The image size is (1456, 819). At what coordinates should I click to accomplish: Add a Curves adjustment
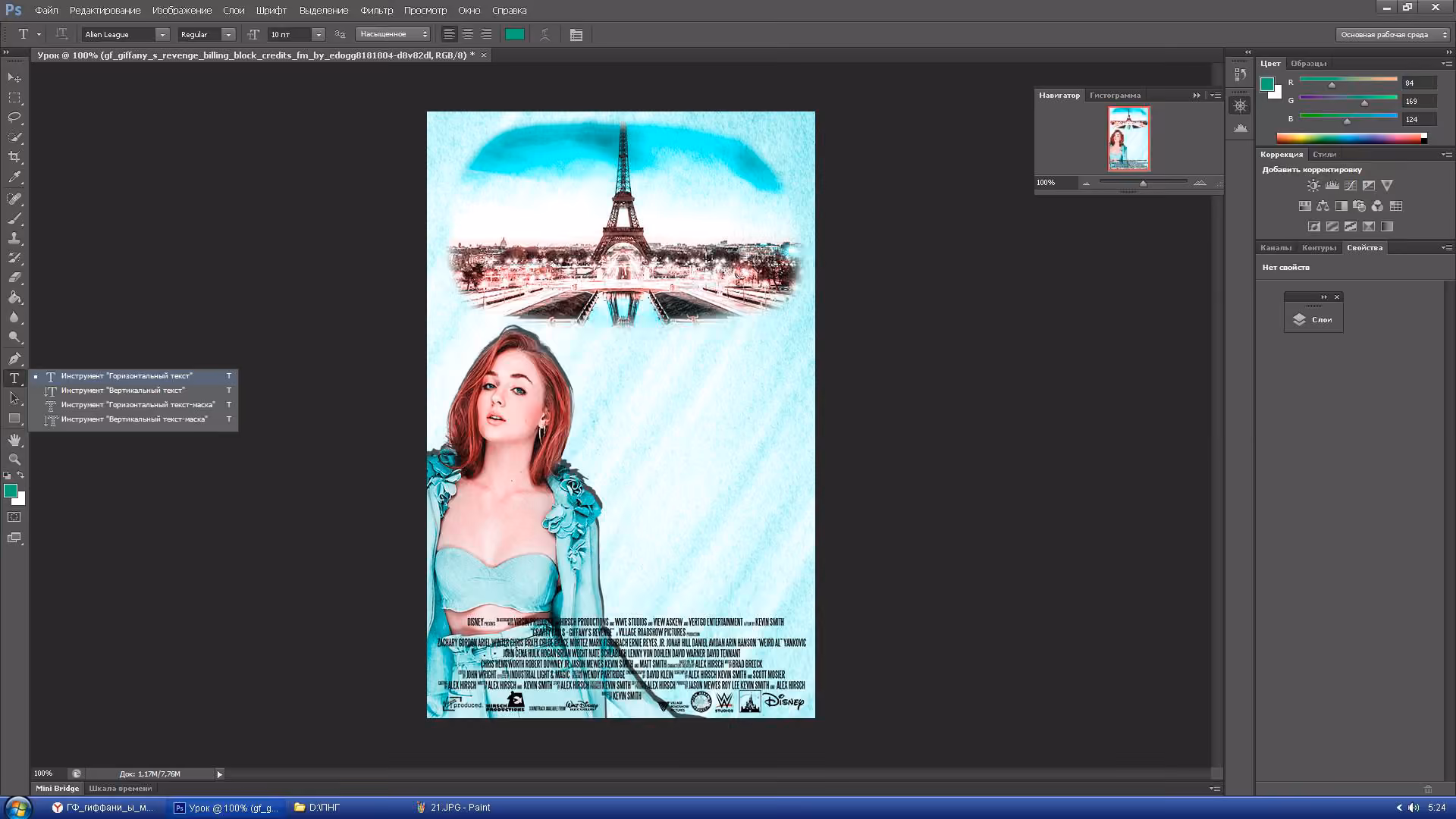[1351, 186]
